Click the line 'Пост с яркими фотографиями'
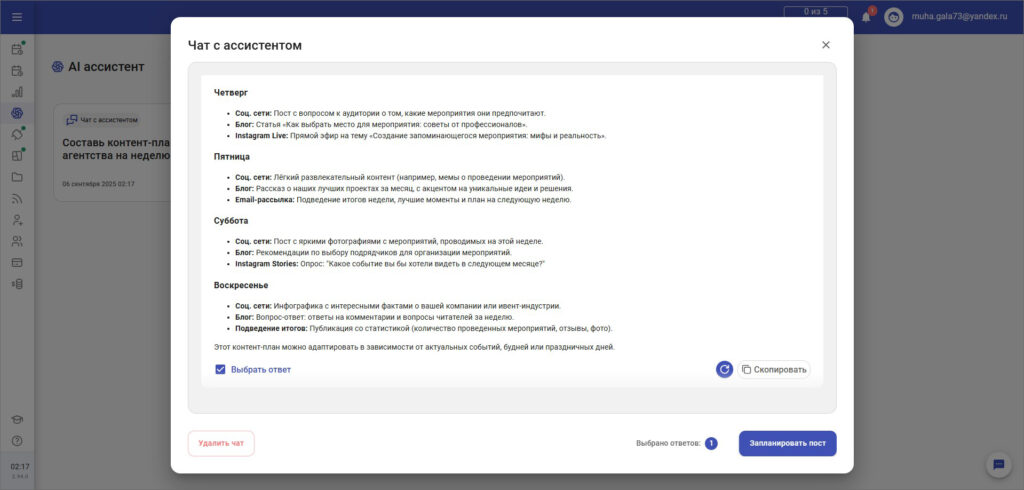Viewport: 1024px width, 490px height. [389, 241]
